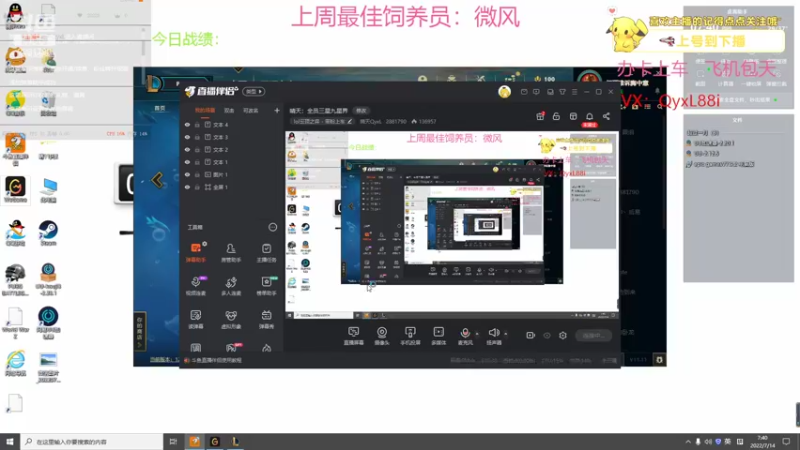Open the mode pill dropdown beside the app logo

[x=254, y=91]
